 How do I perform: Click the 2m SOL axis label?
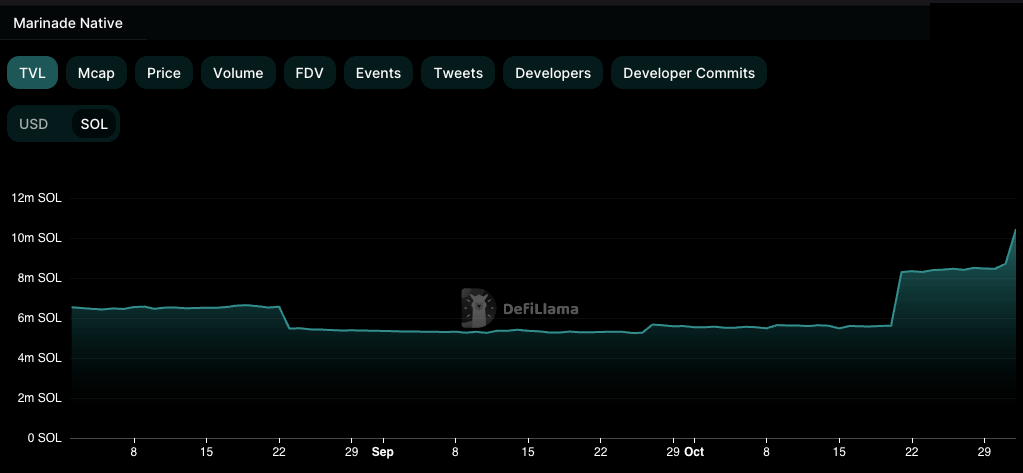coord(39,398)
